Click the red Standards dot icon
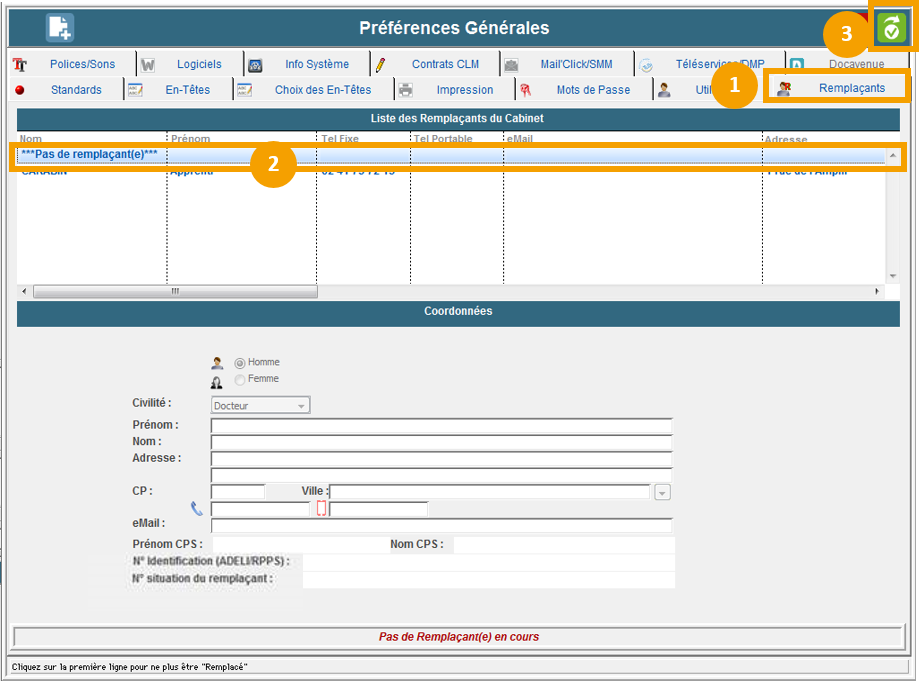The height and width of the screenshot is (681, 919). pyautogui.click(x=20, y=90)
